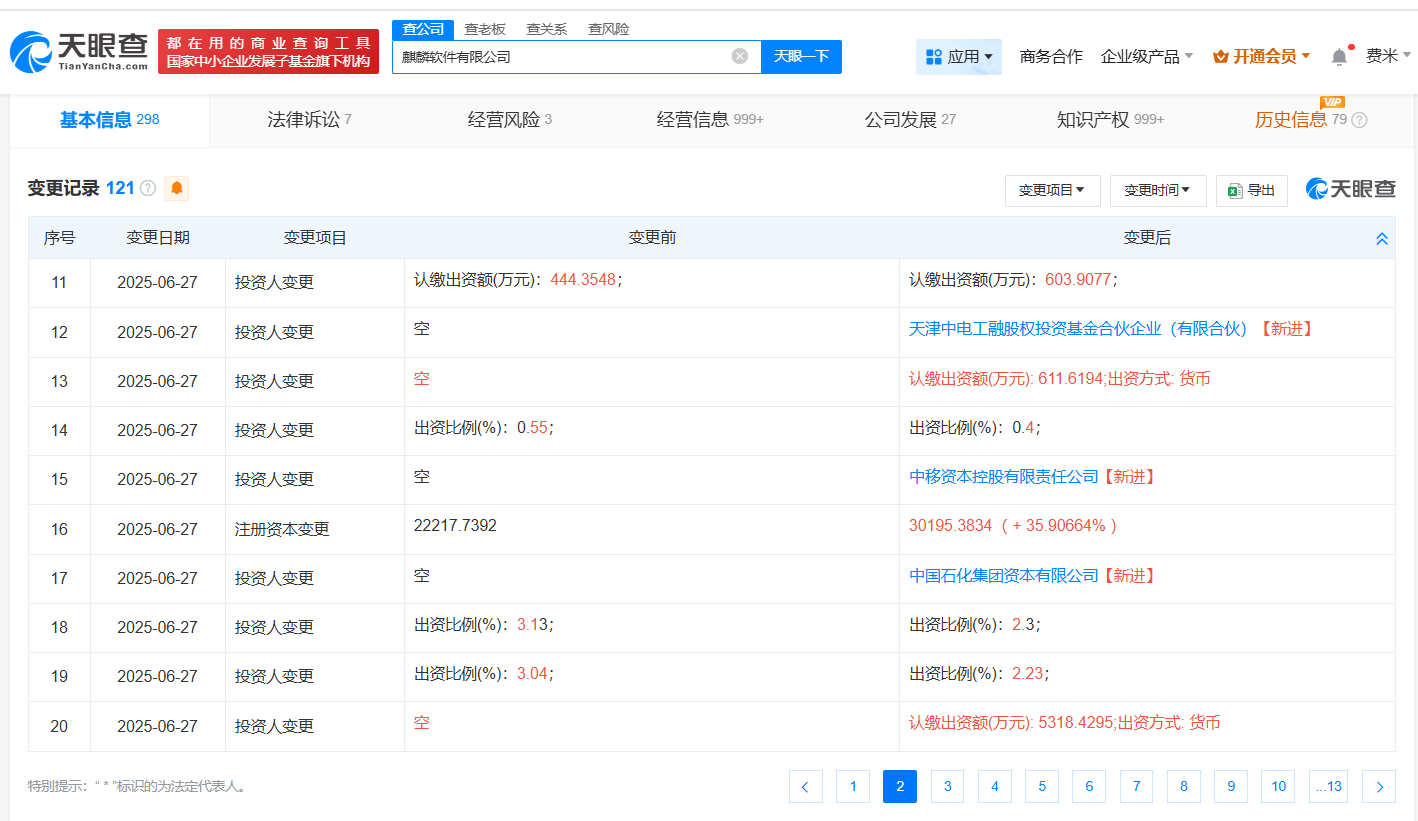
Task: Click the red promotional banner in header
Action: click(268, 51)
